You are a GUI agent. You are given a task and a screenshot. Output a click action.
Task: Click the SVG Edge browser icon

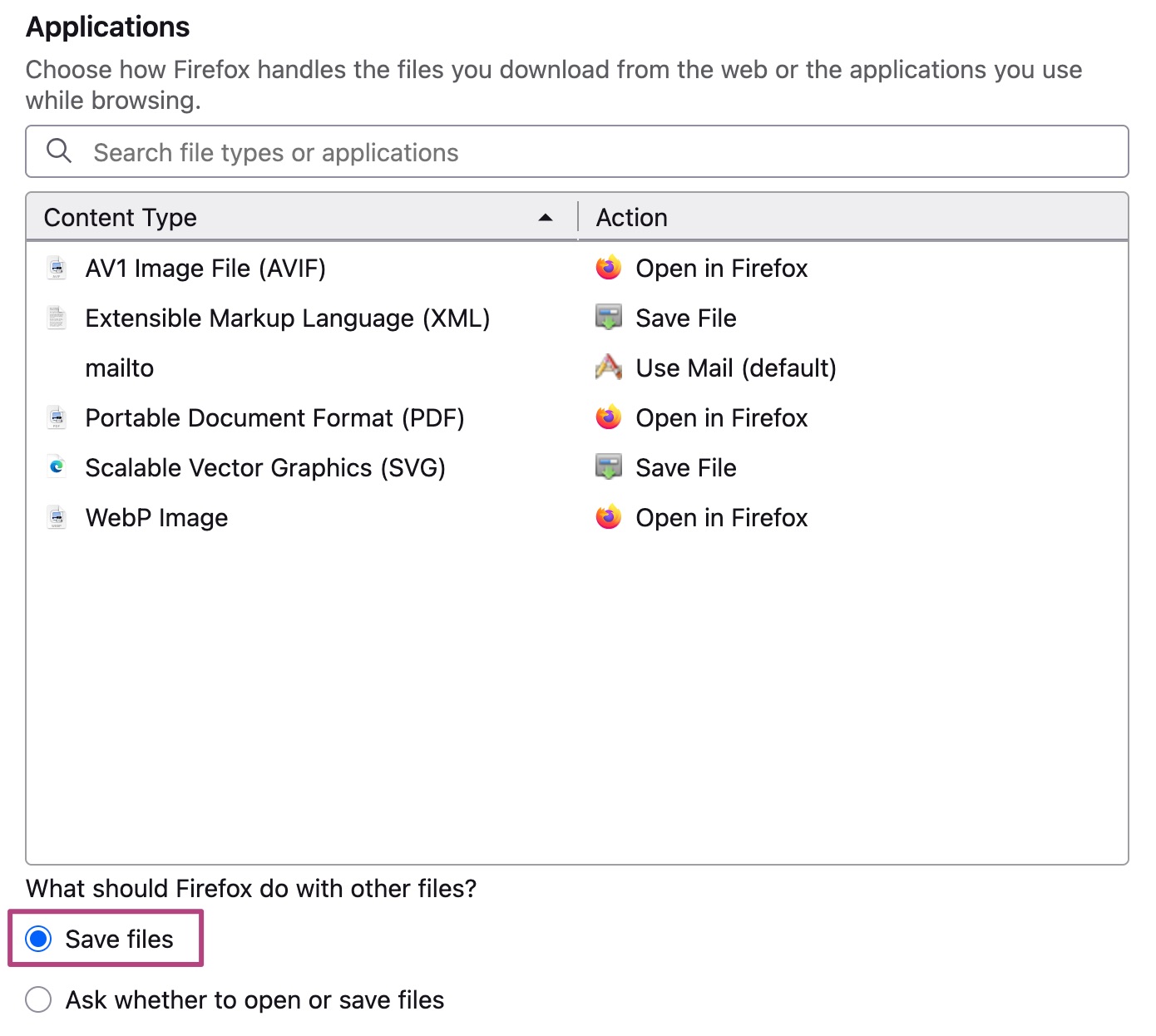coord(57,467)
